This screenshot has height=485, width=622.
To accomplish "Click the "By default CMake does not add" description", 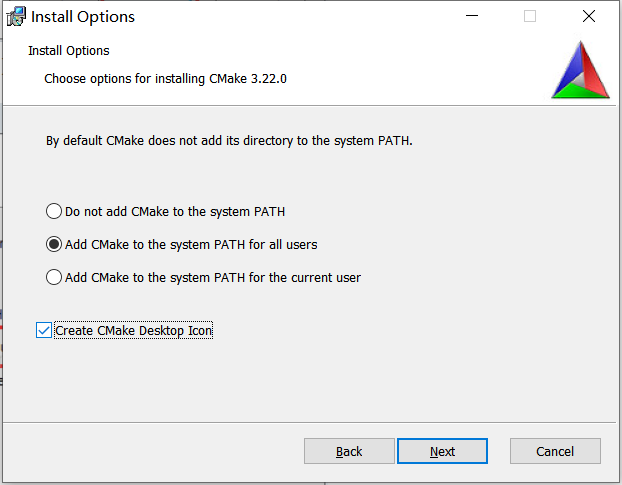I will (x=229, y=141).
